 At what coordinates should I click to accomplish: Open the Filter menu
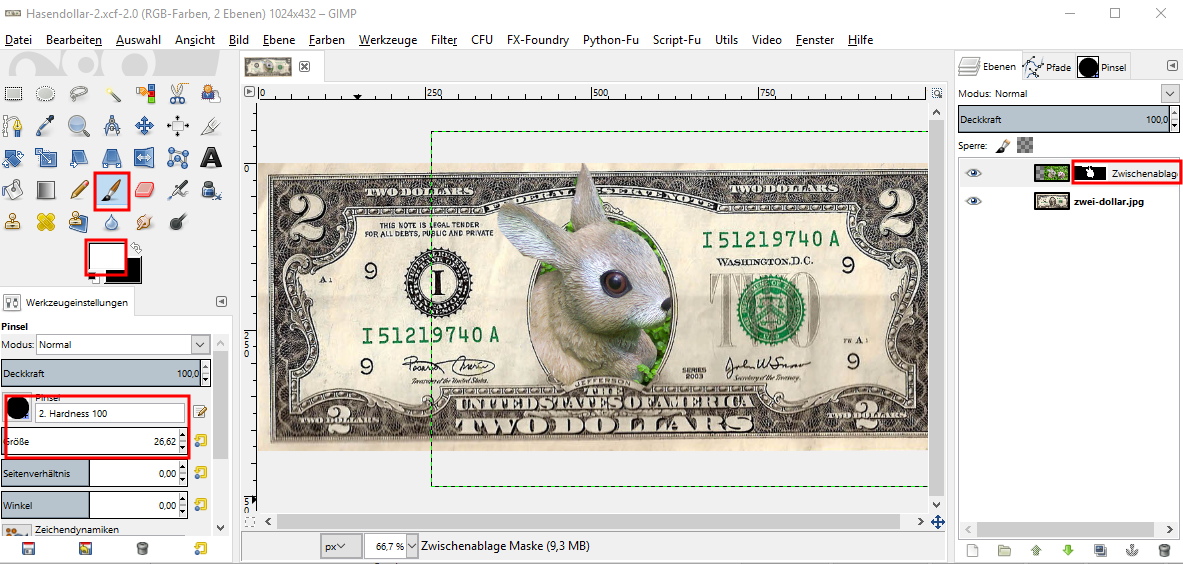pos(444,40)
